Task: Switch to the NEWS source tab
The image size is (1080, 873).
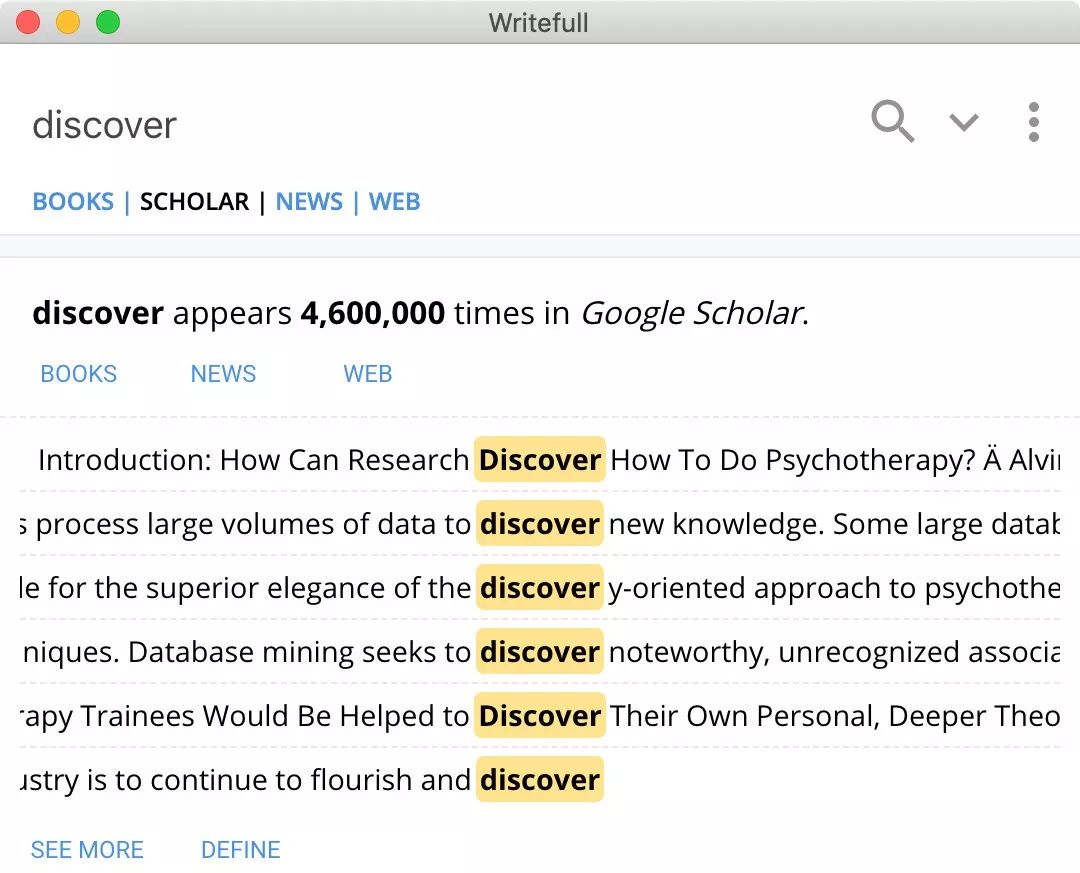Action: (x=309, y=202)
